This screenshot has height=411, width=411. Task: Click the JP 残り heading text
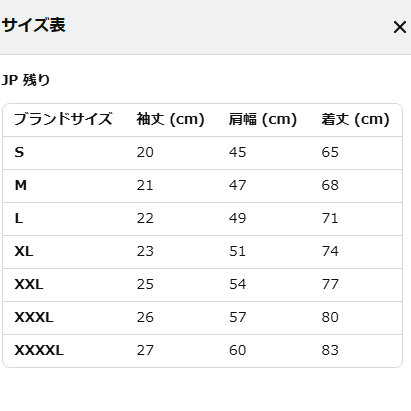click(x=26, y=80)
